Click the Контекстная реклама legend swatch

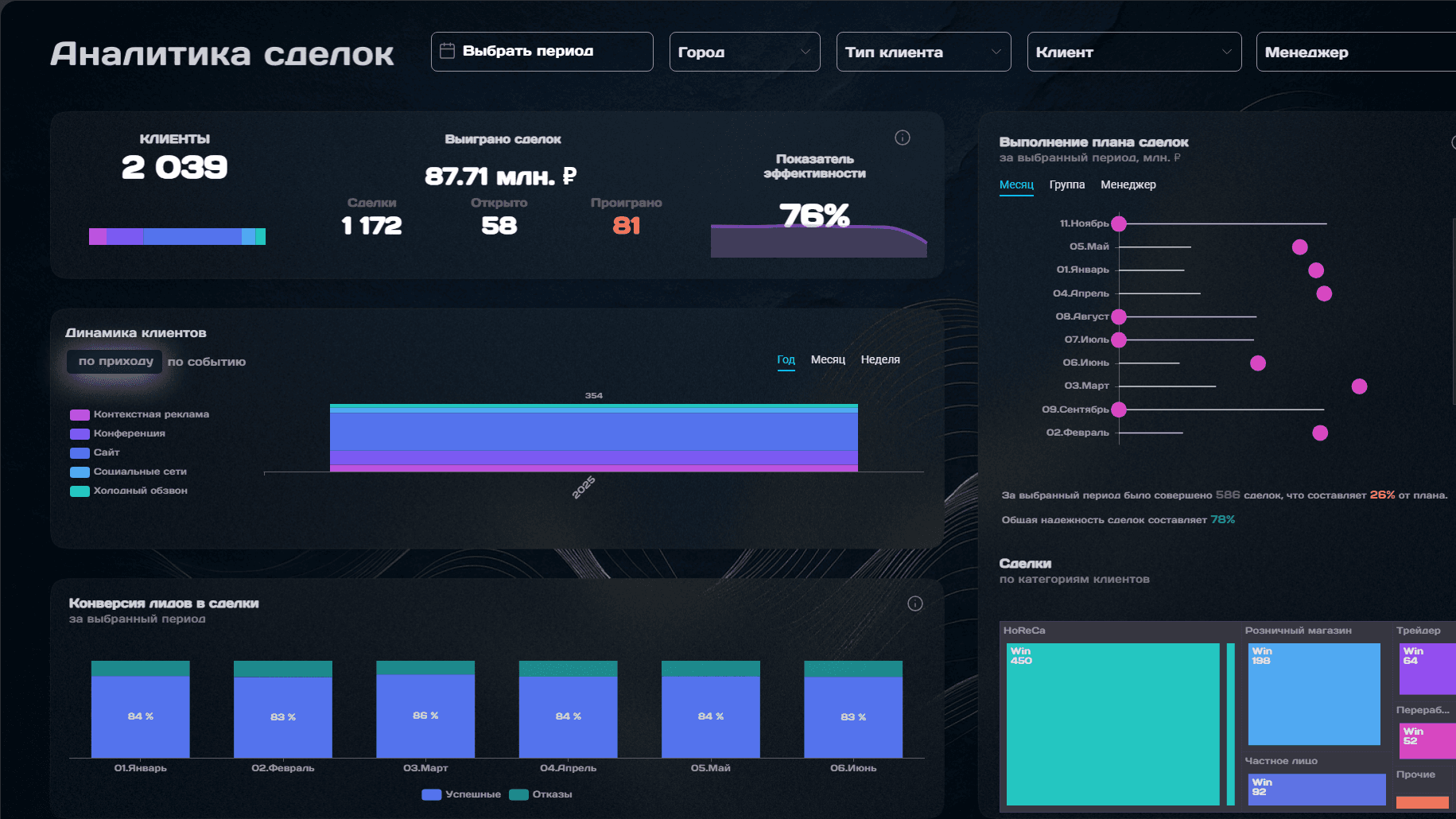click(x=80, y=414)
